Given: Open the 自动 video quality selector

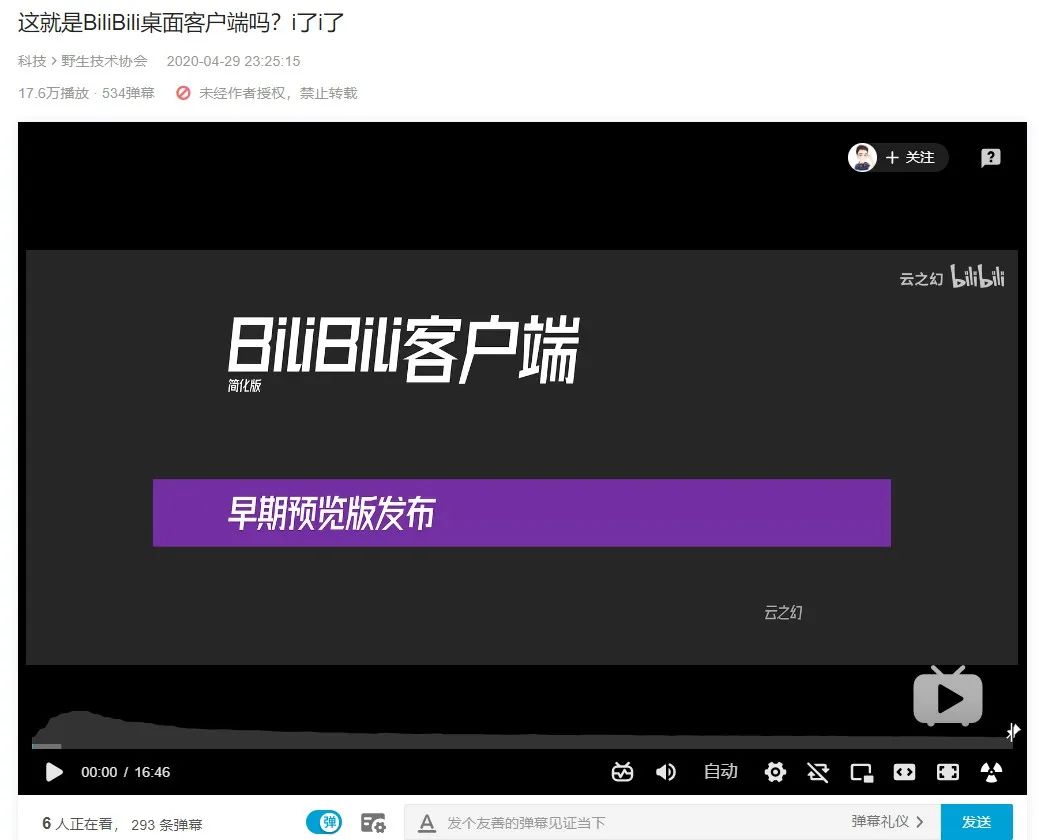Looking at the screenshot, I should coord(720,772).
